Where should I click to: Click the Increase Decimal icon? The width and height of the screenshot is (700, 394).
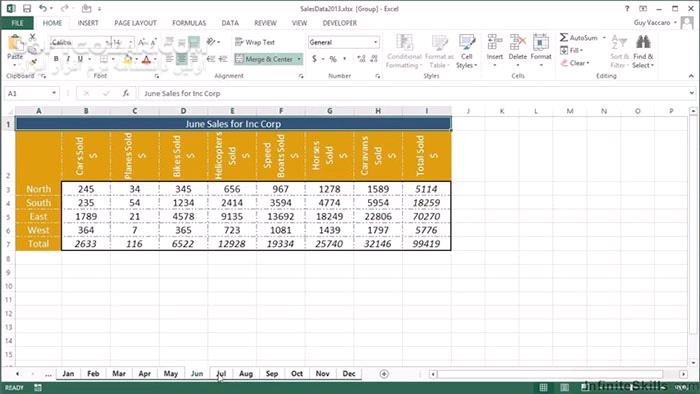pyautogui.click(x=361, y=59)
